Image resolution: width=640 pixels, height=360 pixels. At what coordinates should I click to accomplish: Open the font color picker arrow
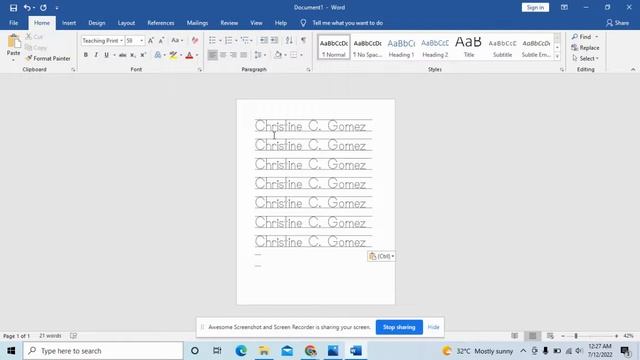(x=197, y=55)
